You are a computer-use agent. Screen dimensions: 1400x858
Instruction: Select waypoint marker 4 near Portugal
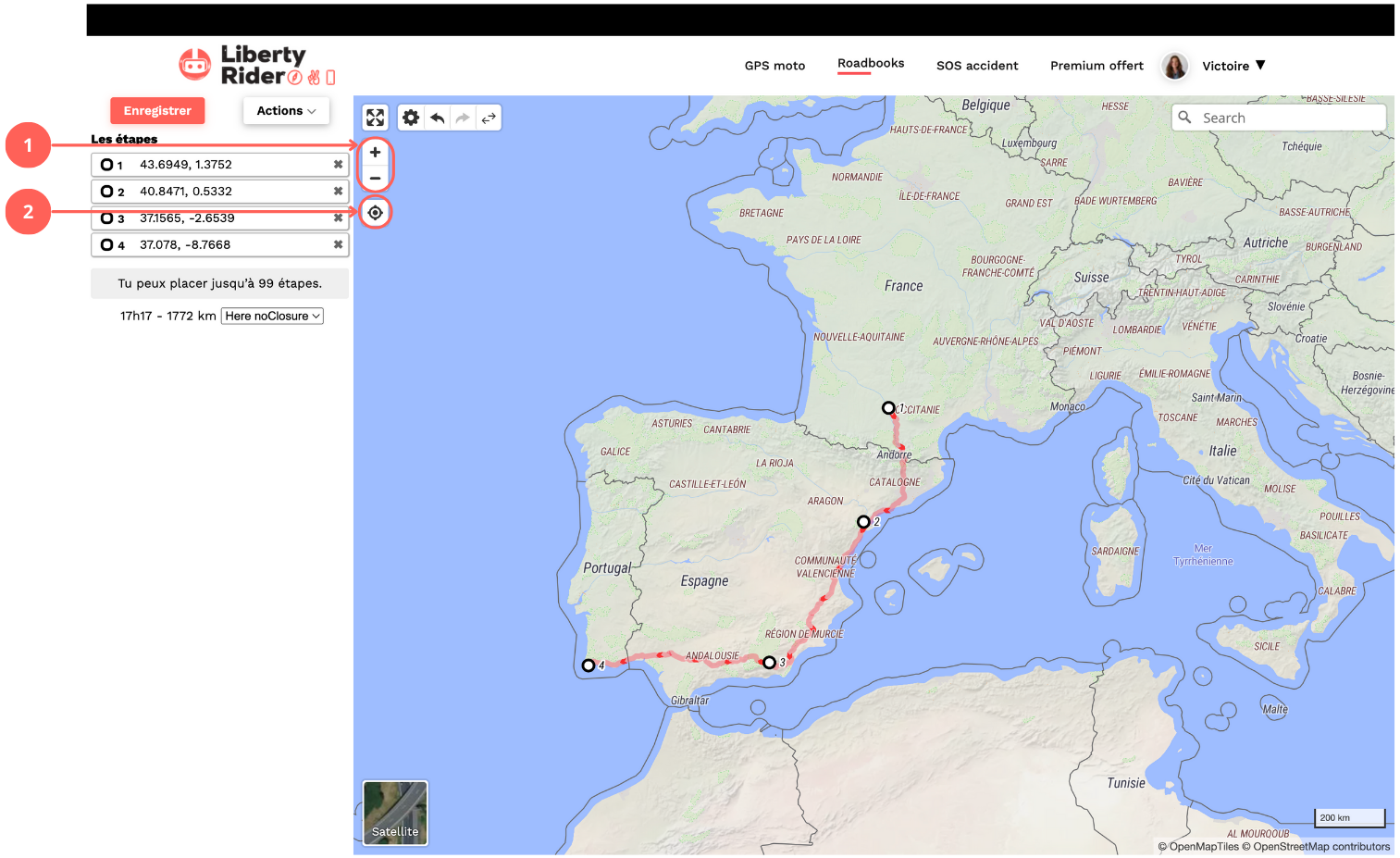[588, 665]
